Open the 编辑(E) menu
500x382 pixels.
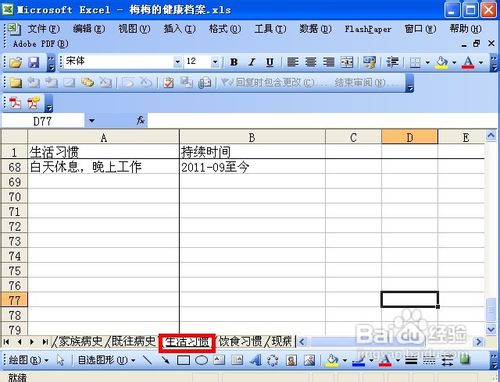[x=89, y=29]
